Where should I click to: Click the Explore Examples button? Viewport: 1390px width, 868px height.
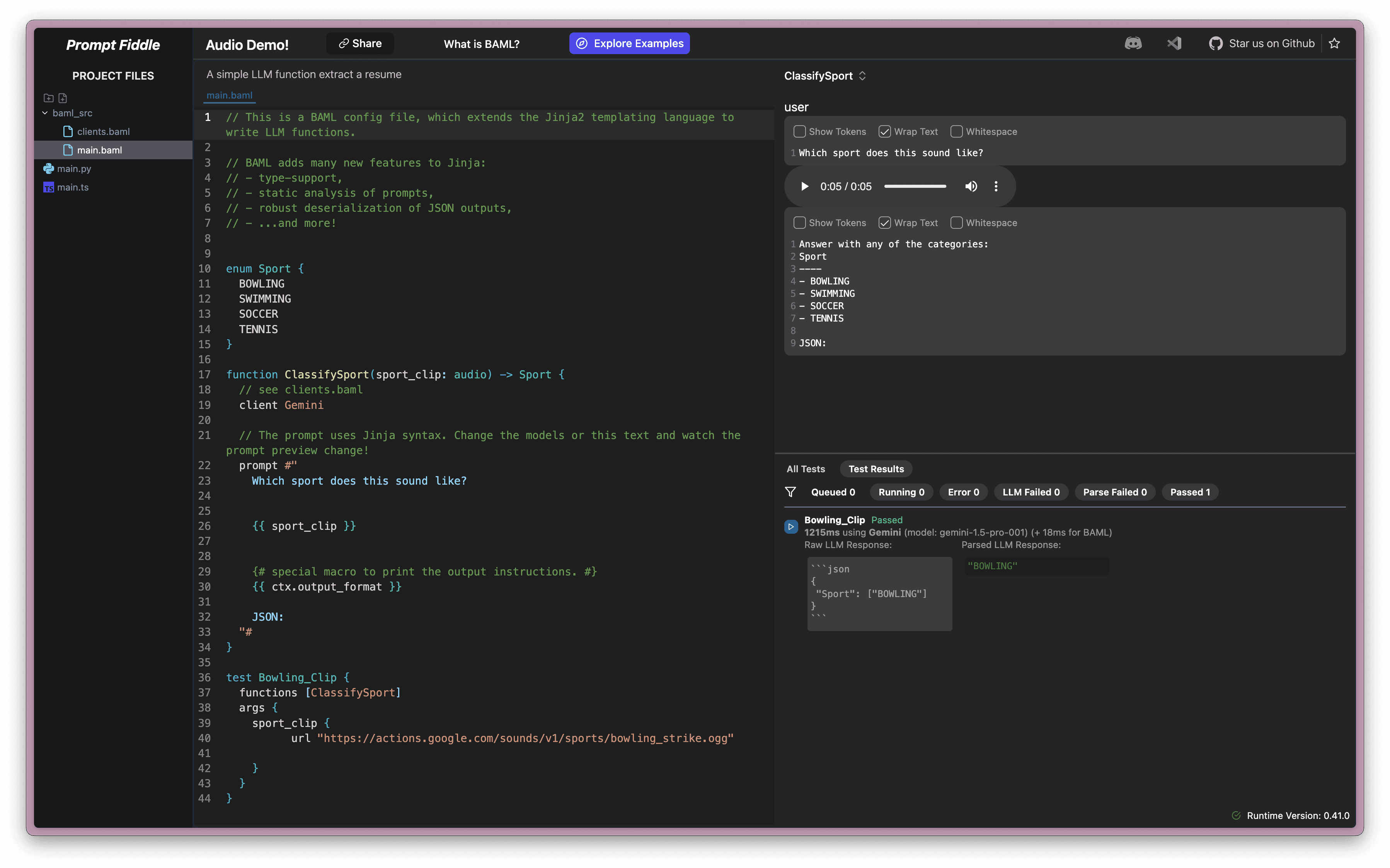[629, 44]
